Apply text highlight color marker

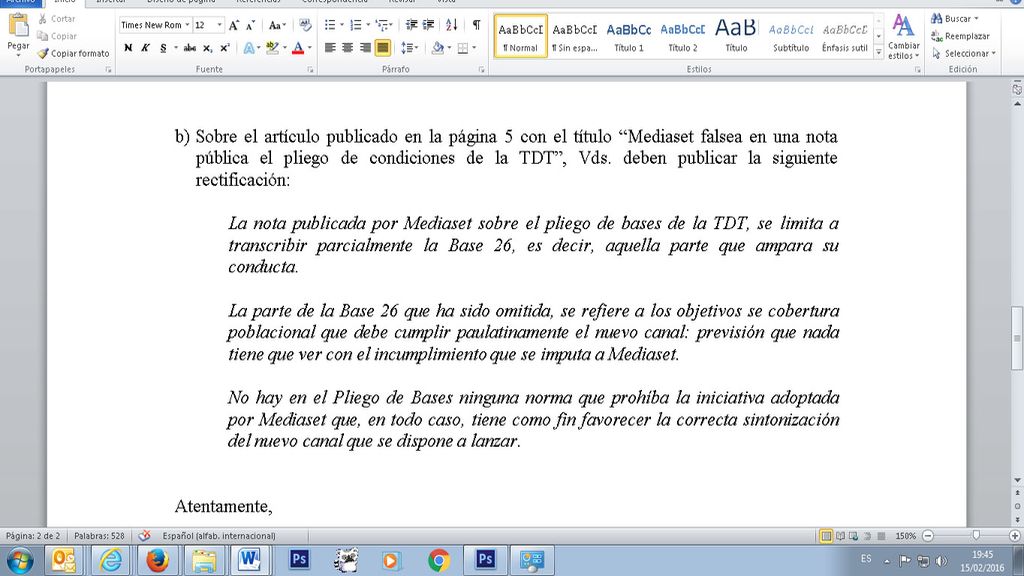click(272, 48)
